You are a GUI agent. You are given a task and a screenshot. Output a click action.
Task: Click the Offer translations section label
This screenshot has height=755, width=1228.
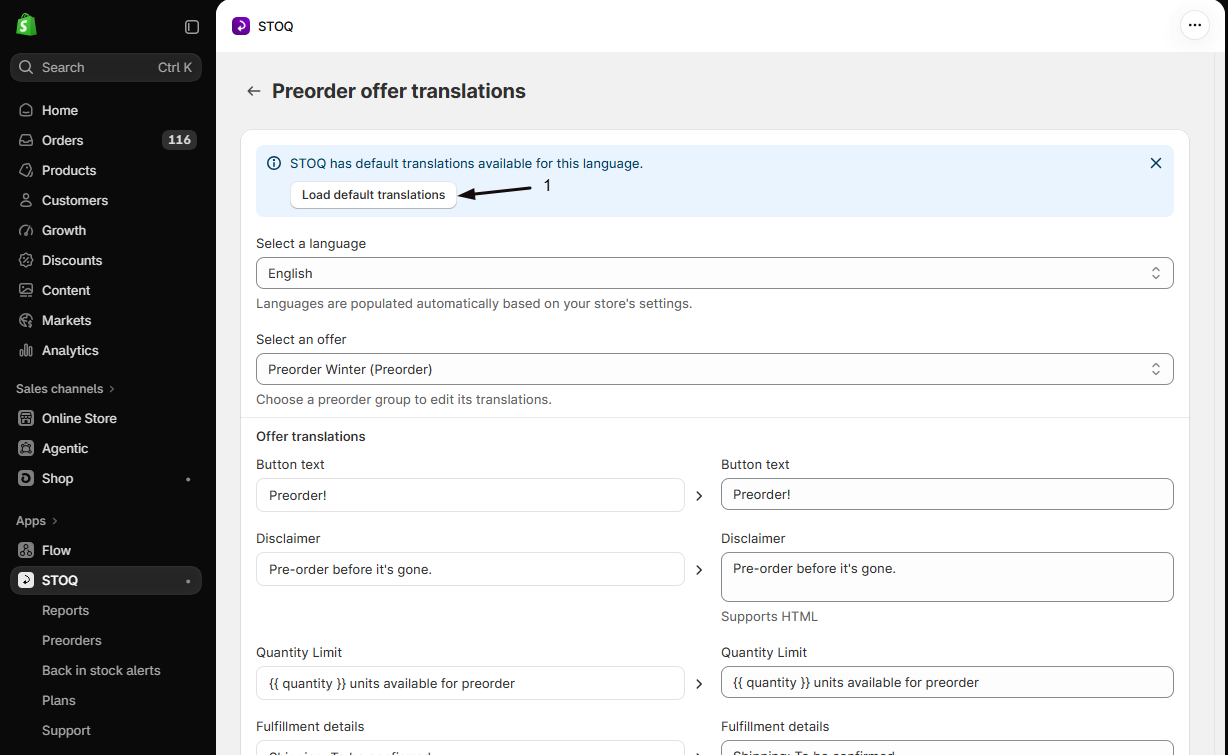(311, 436)
